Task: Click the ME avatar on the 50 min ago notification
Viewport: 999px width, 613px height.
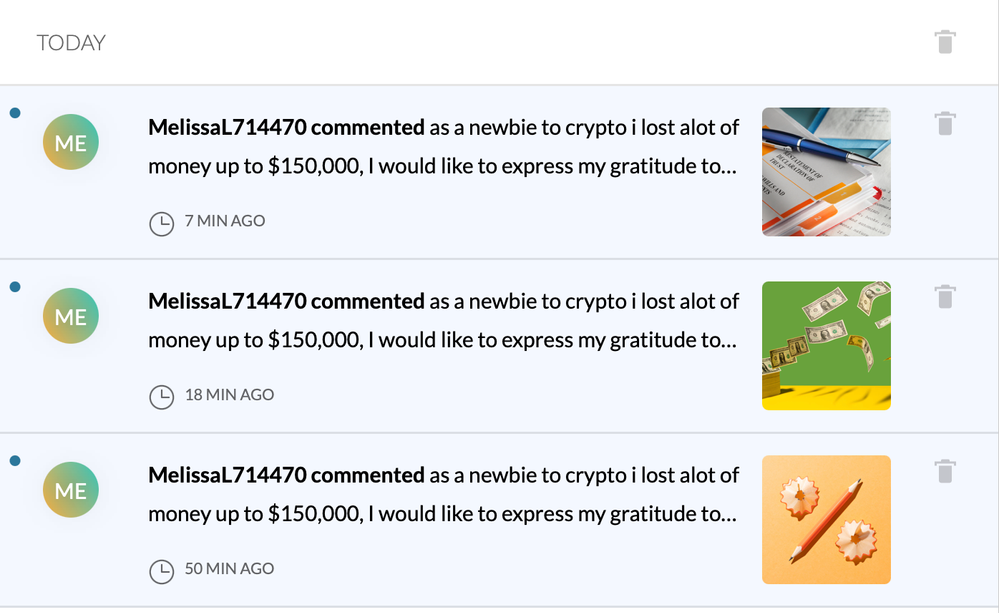Action: pyautogui.click(x=71, y=491)
